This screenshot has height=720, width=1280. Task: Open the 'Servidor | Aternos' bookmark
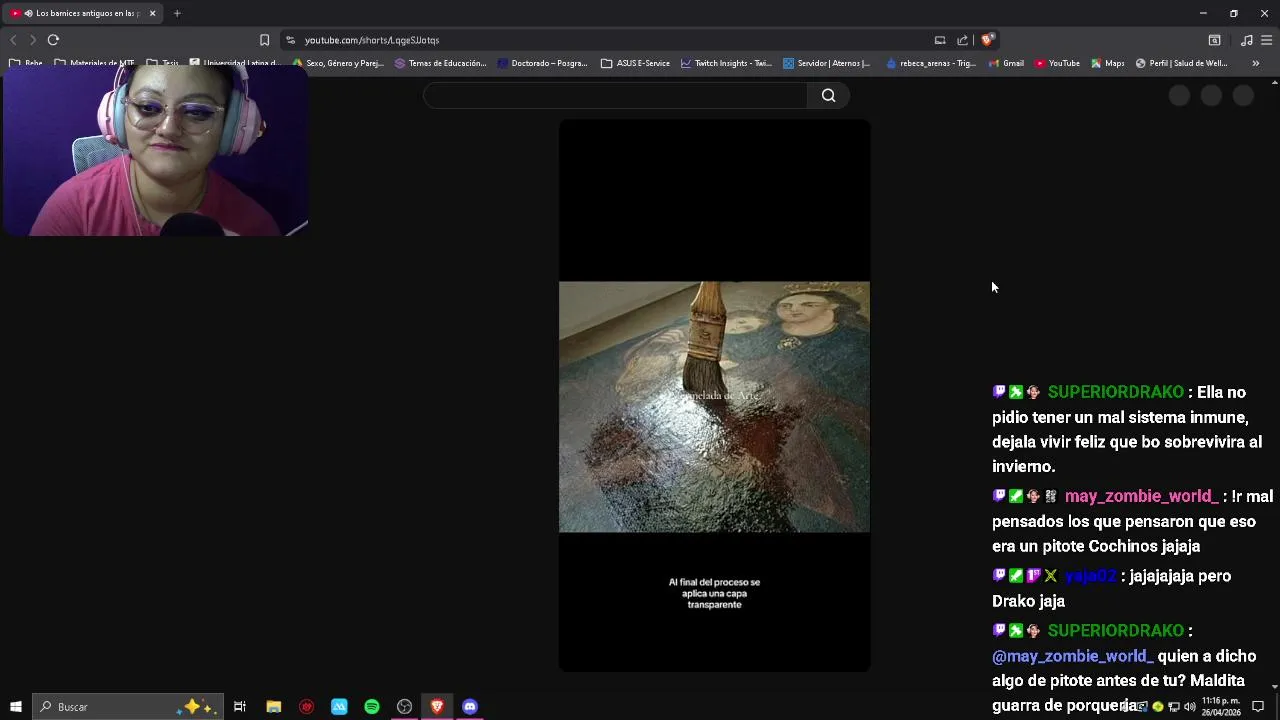point(826,63)
